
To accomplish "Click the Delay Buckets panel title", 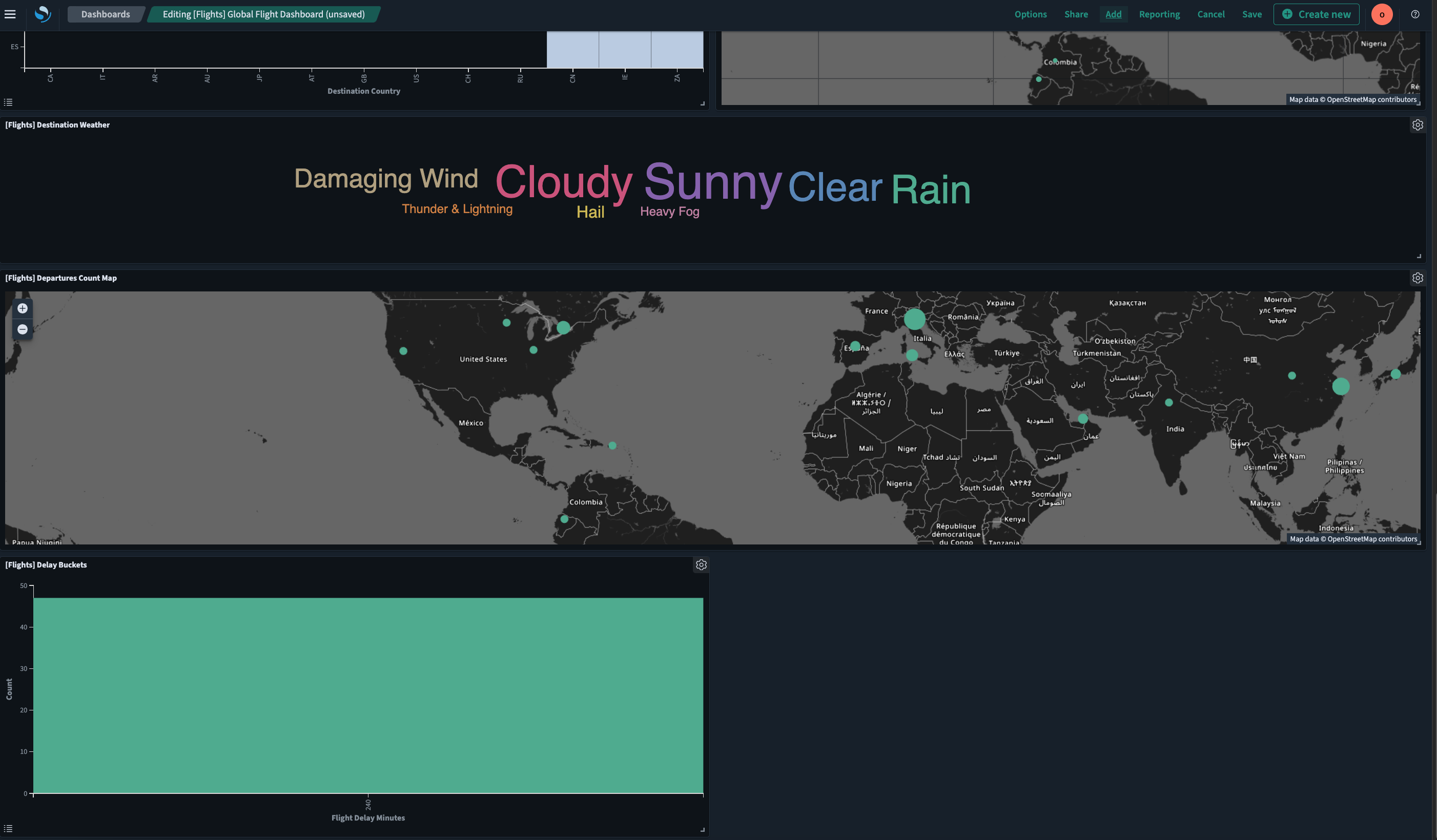I will tap(46, 565).
